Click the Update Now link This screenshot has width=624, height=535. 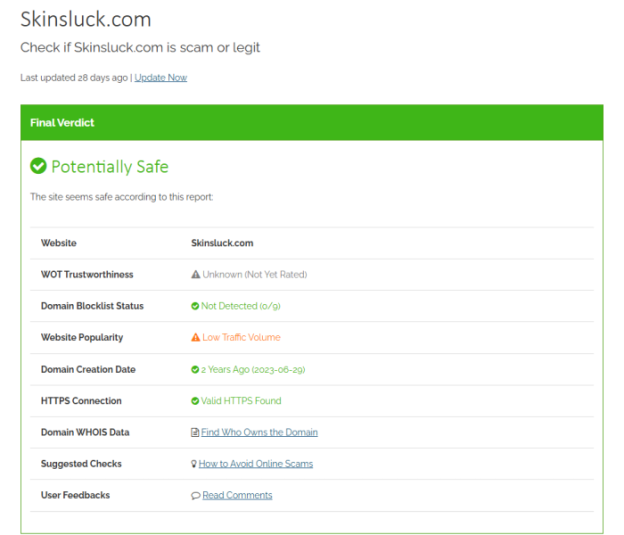click(161, 78)
